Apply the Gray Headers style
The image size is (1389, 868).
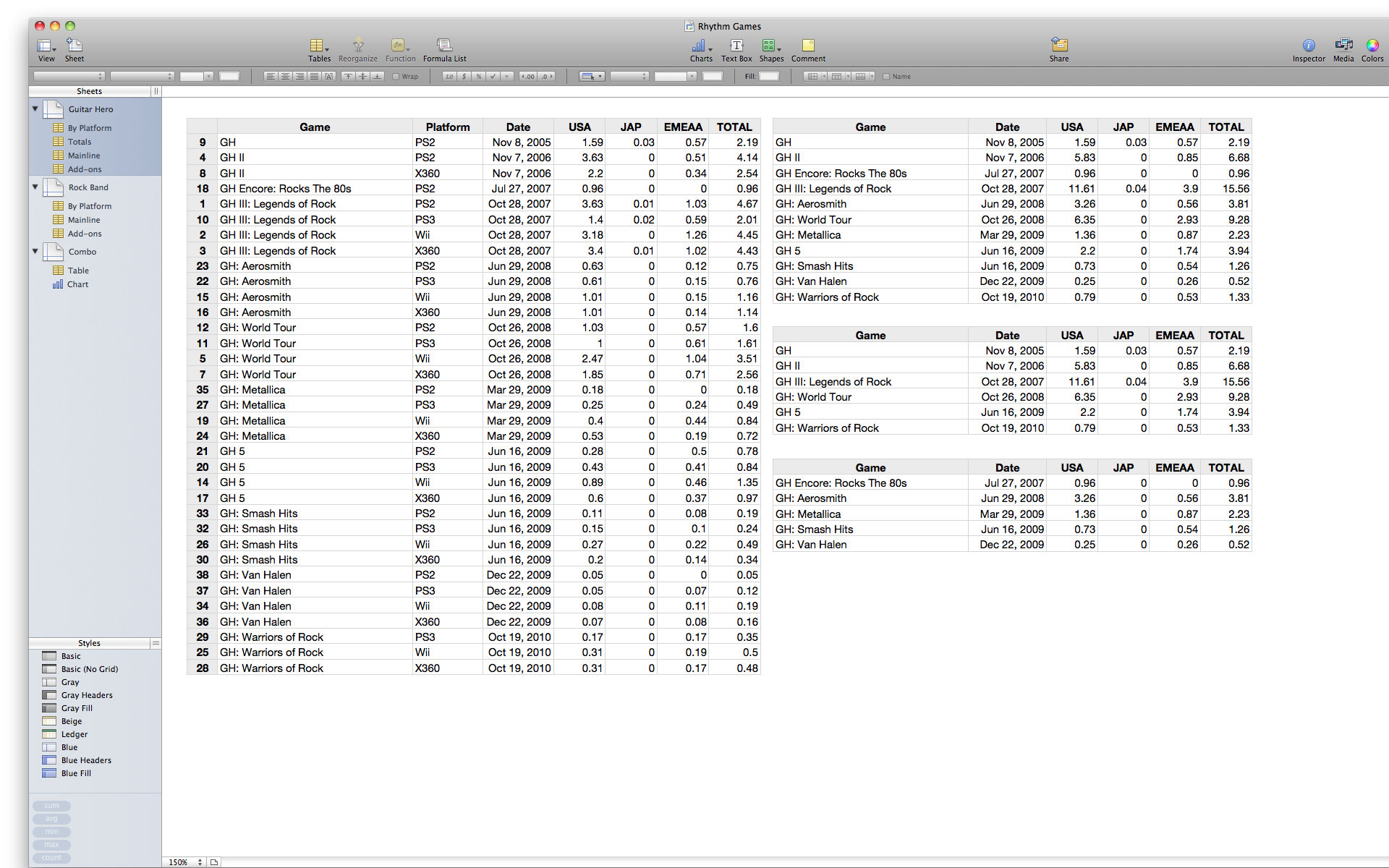coord(87,695)
